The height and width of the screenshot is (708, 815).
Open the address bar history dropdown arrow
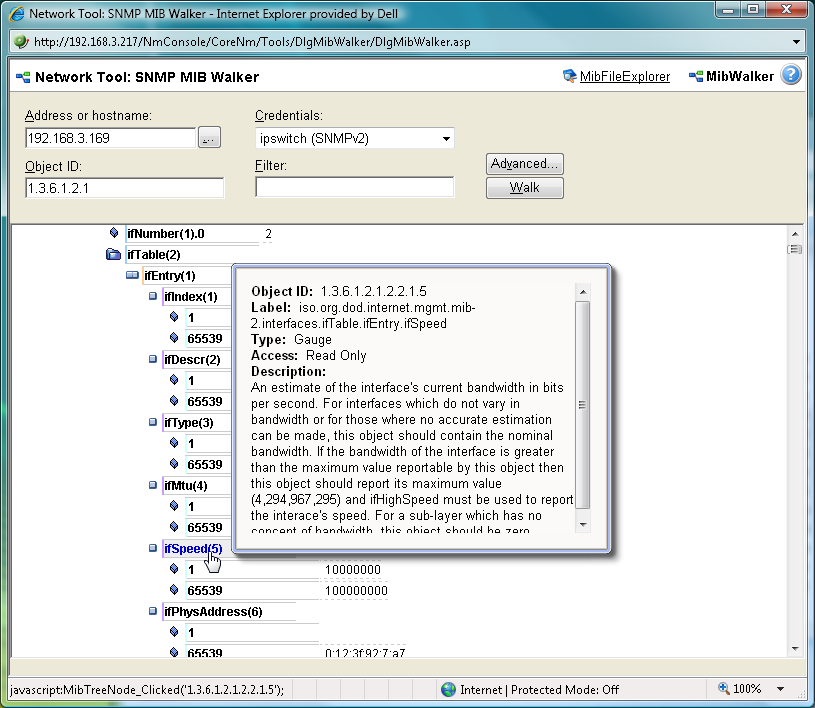[797, 42]
